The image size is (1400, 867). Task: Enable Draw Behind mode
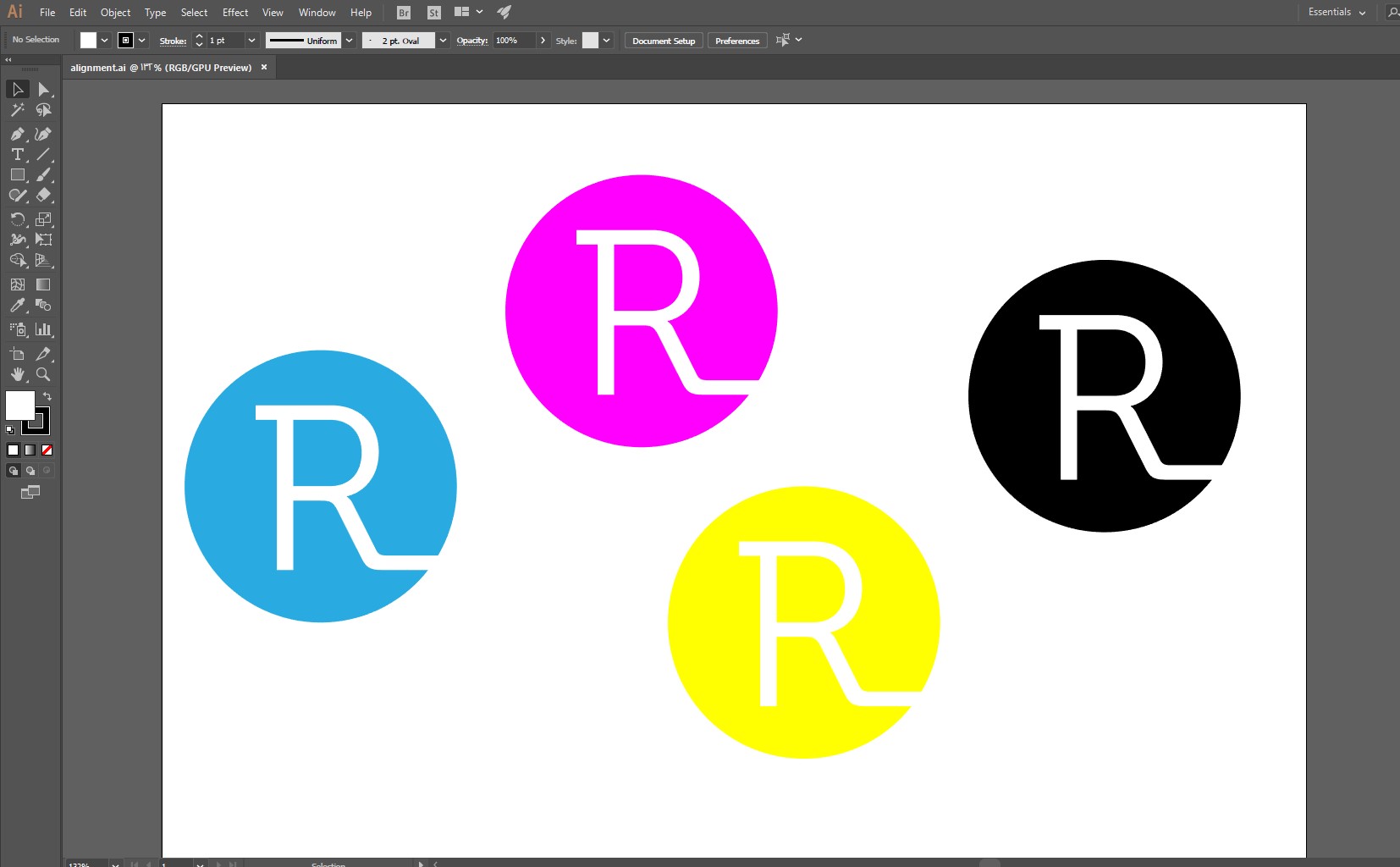point(30,471)
